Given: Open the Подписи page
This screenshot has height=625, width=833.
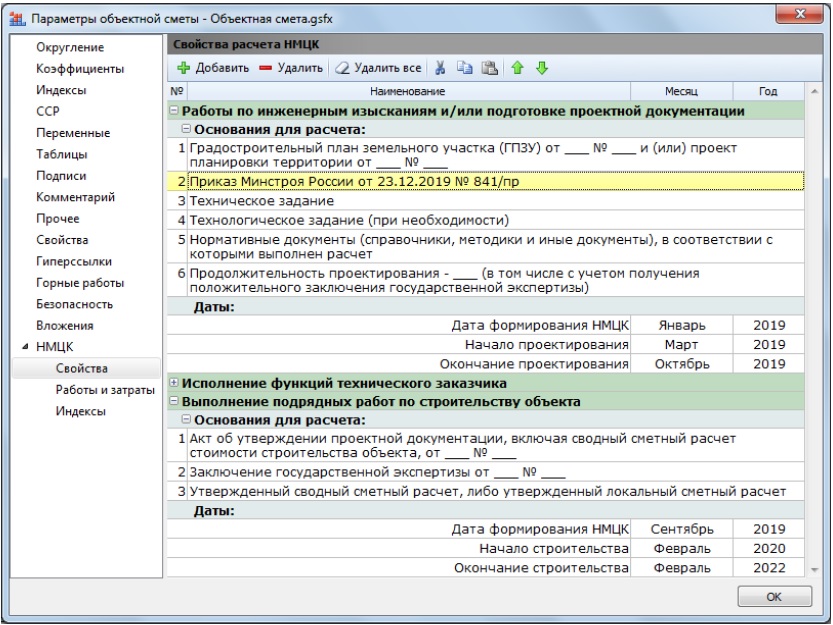Looking at the screenshot, I should point(61,175).
